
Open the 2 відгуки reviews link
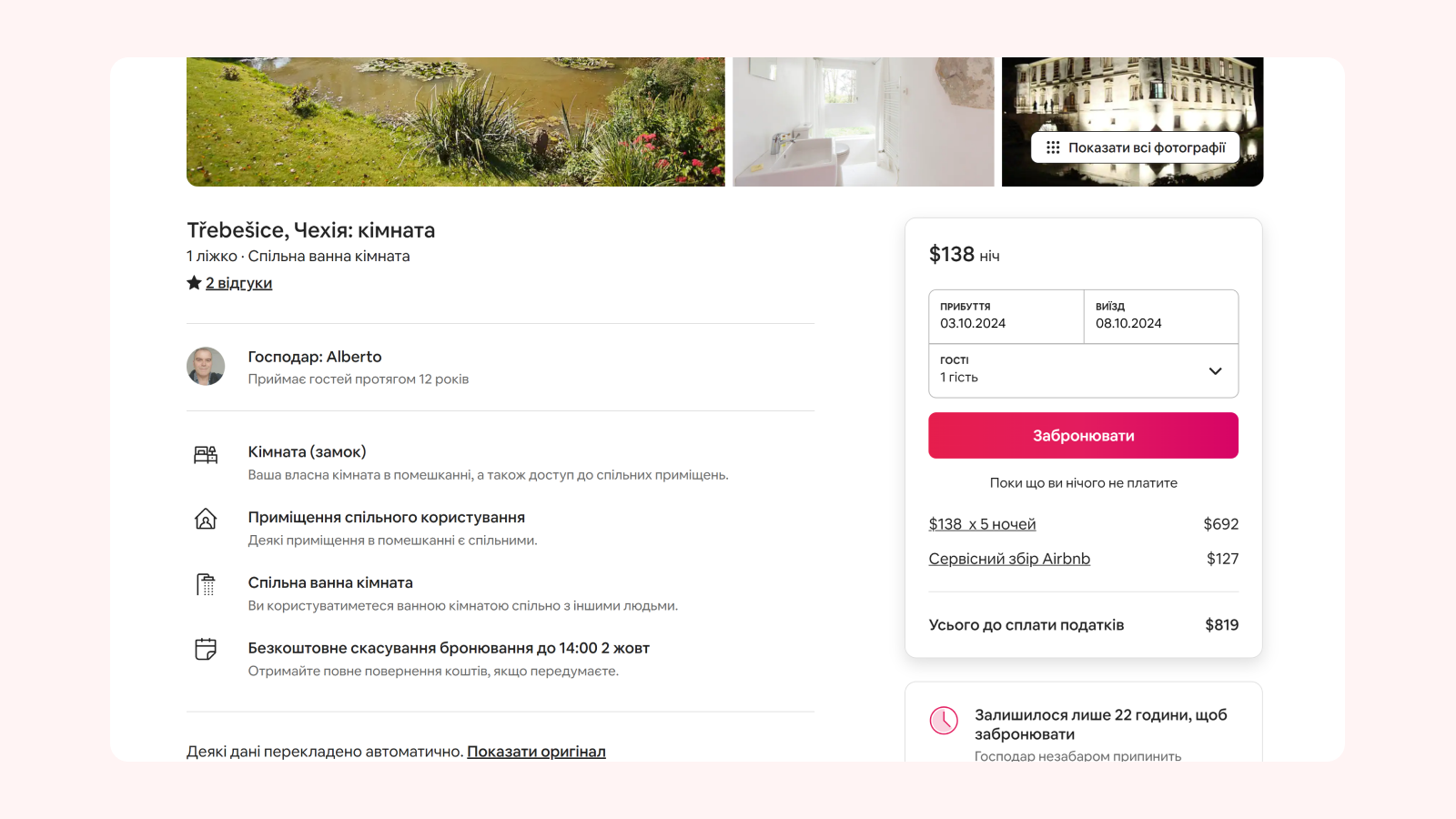point(238,282)
